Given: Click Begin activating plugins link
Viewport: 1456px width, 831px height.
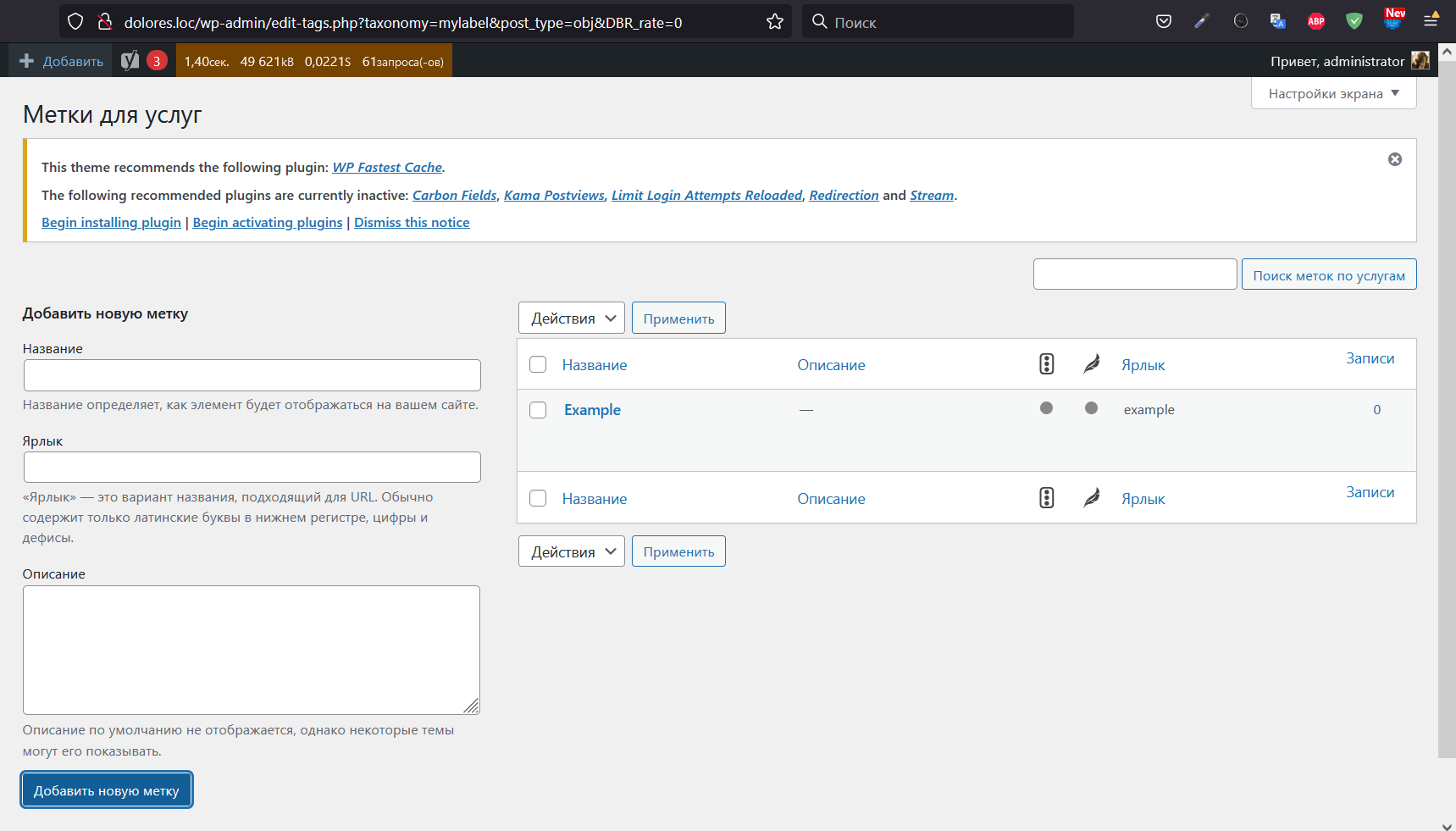Looking at the screenshot, I should pyautogui.click(x=268, y=222).
